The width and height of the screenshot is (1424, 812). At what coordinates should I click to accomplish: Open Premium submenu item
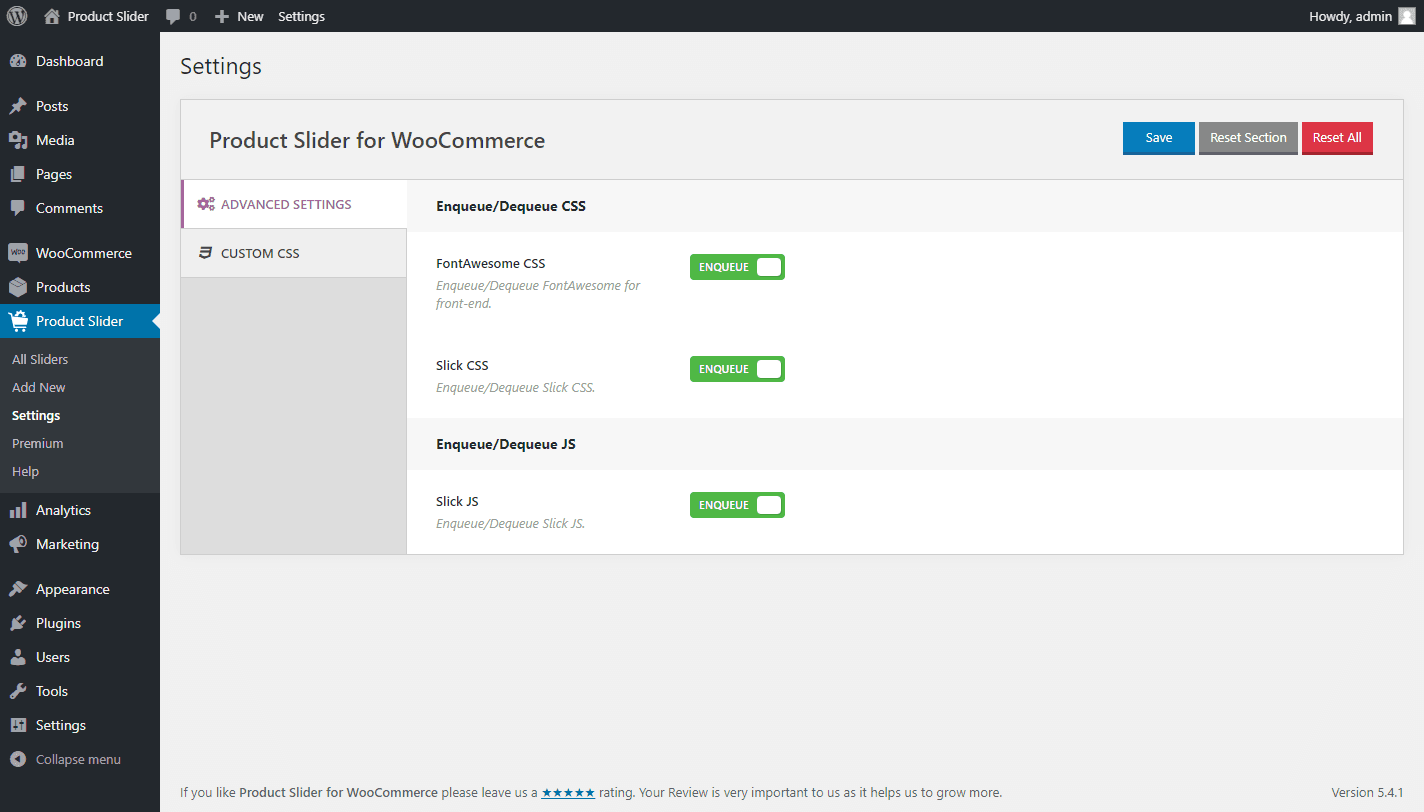[x=38, y=443]
